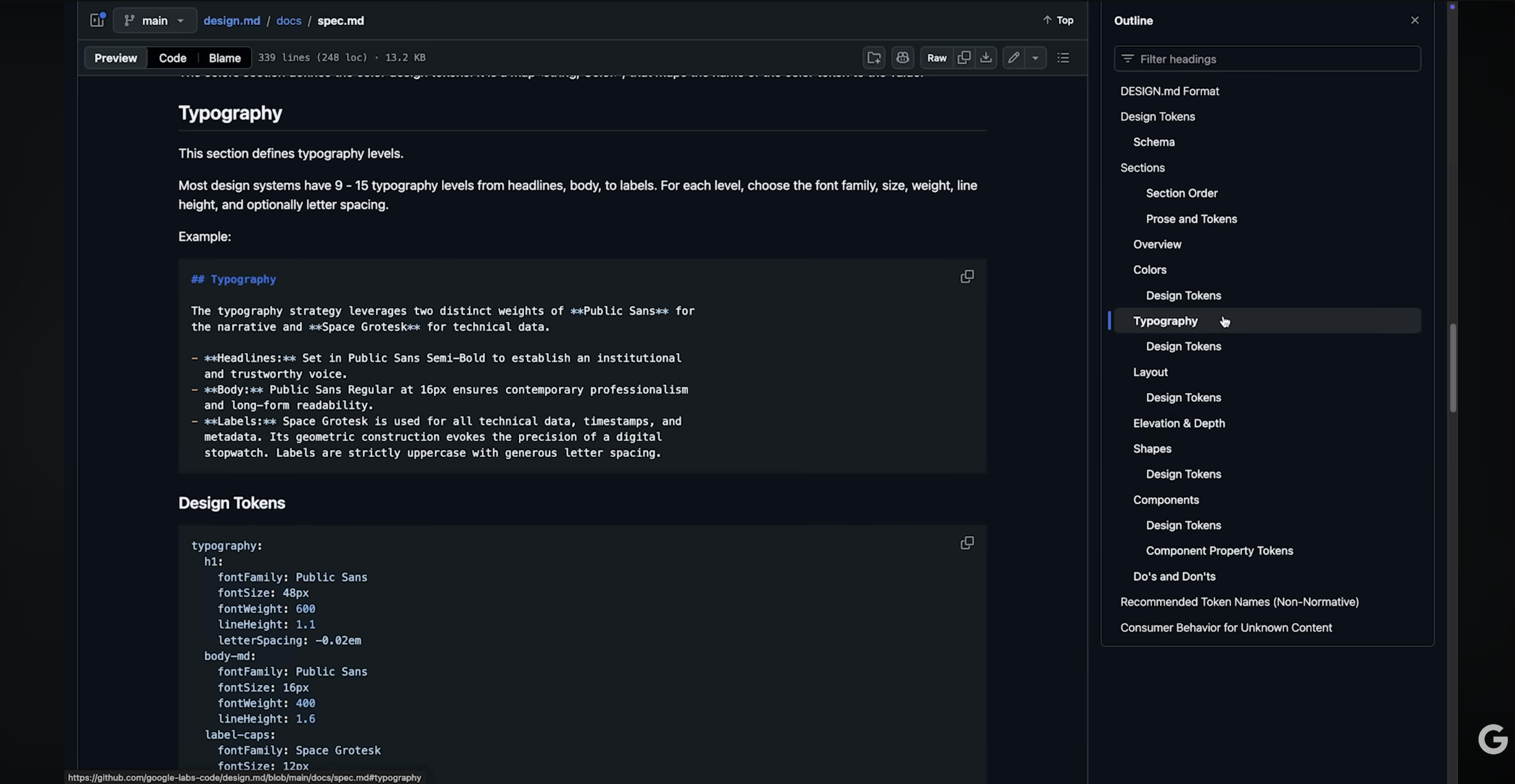Select Sections heading in the outline
Screen dimensions: 1515x784
pos(1142,167)
